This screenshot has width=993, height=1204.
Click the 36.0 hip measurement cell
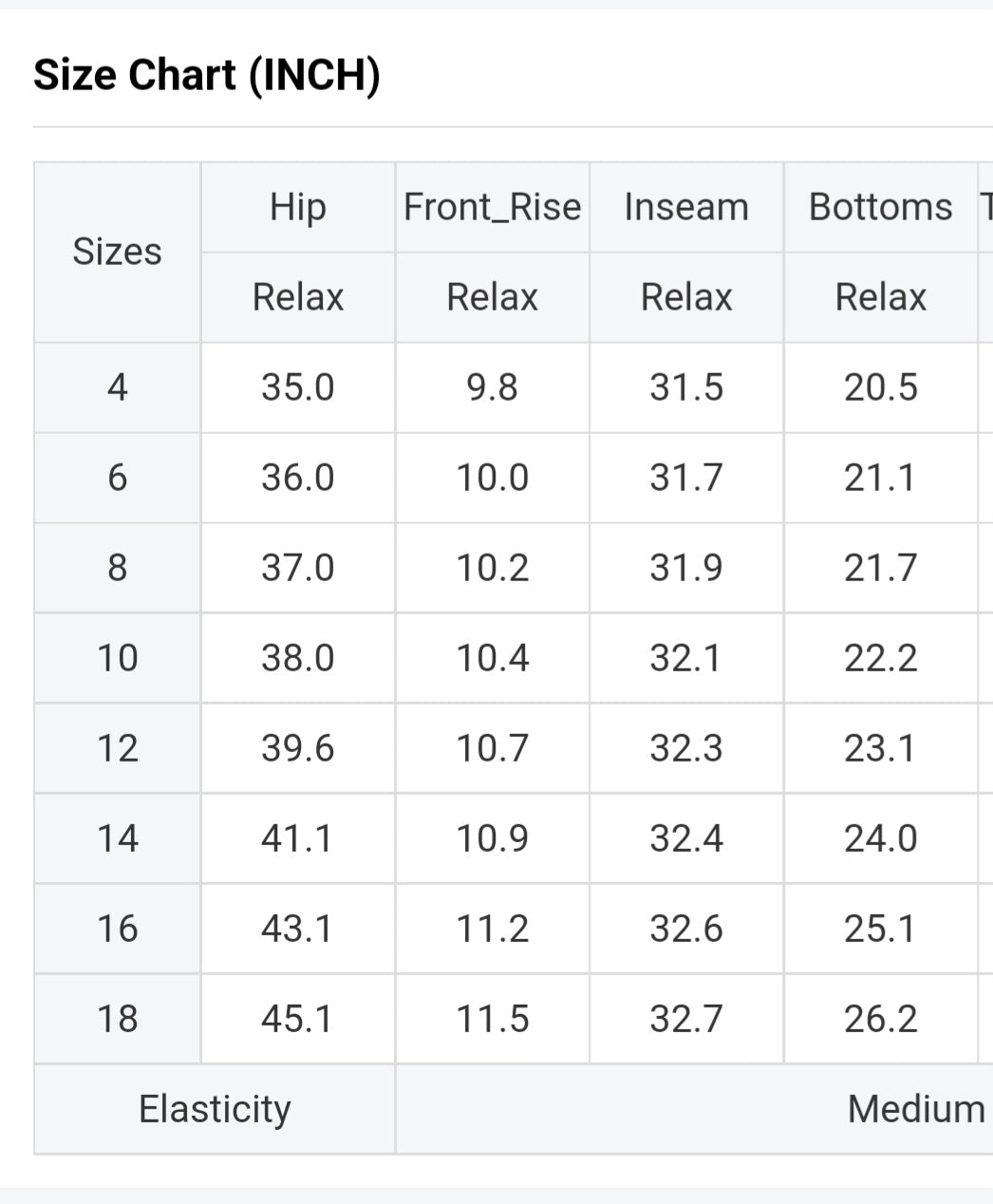point(297,478)
